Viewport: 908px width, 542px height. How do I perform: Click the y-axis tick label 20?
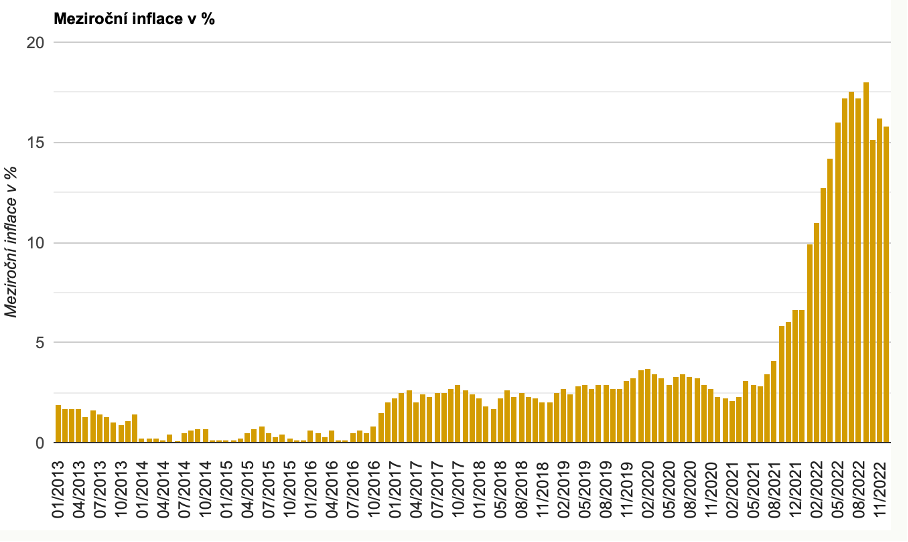point(35,43)
